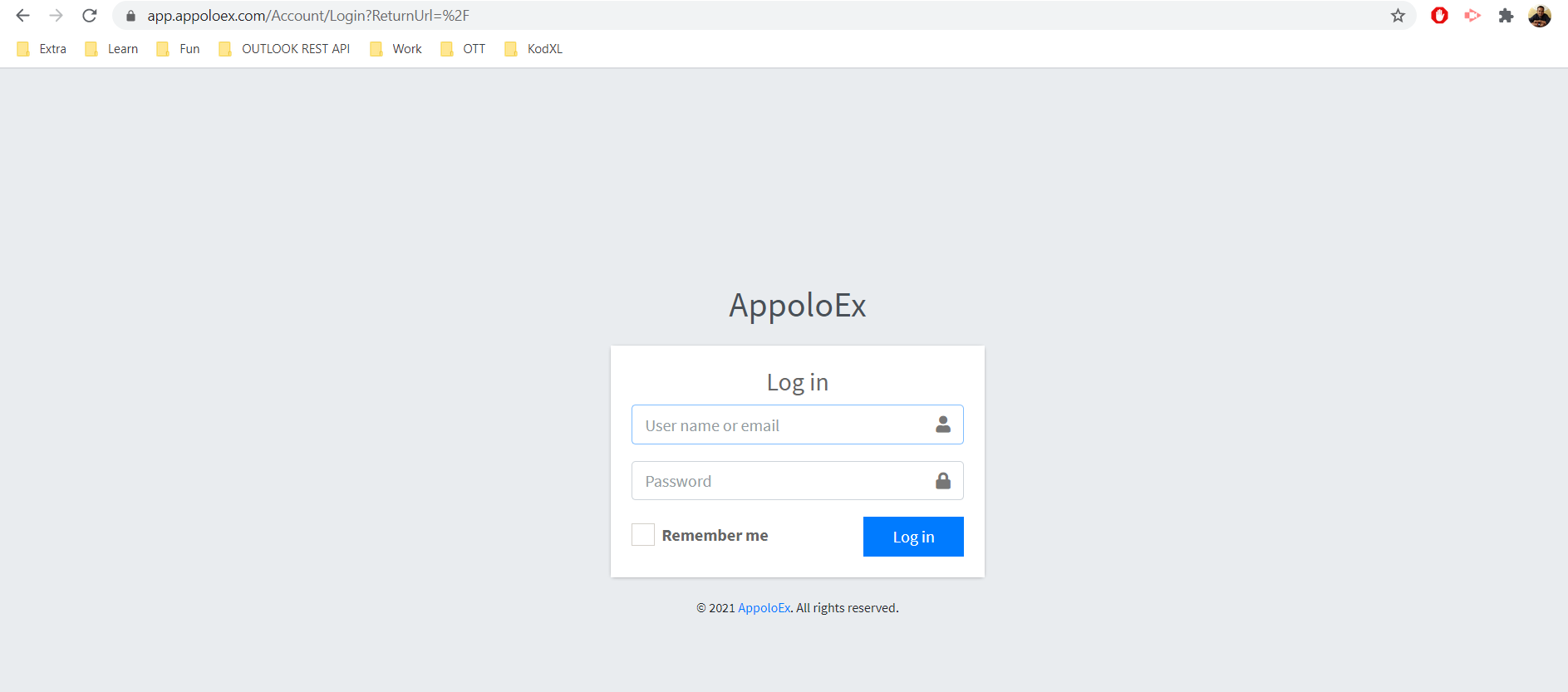Bookmark this page with star icon
Viewport: 1568px width, 692px height.
pyautogui.click(x=1398, y=16)
